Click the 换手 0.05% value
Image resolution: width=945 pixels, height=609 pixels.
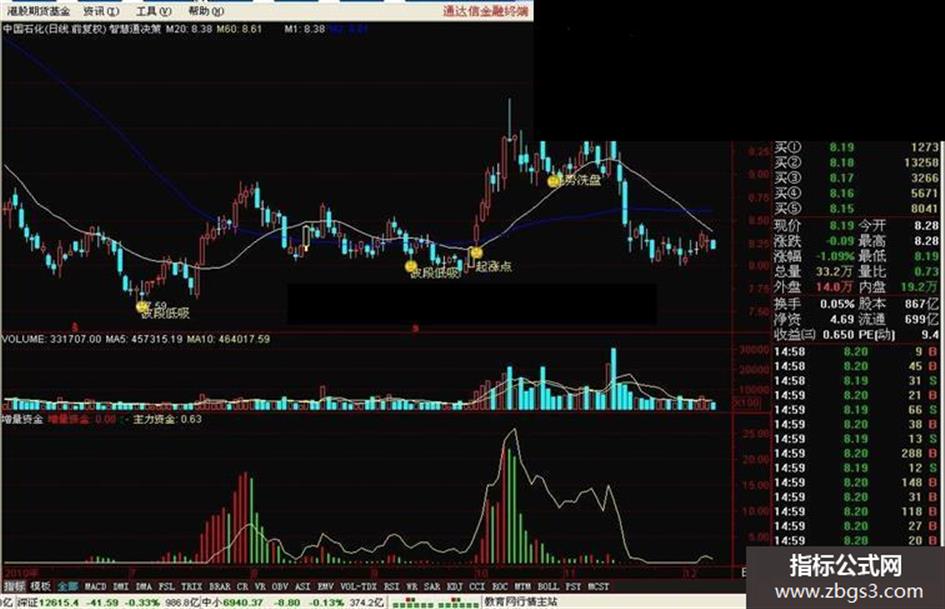tap(837, 304)
